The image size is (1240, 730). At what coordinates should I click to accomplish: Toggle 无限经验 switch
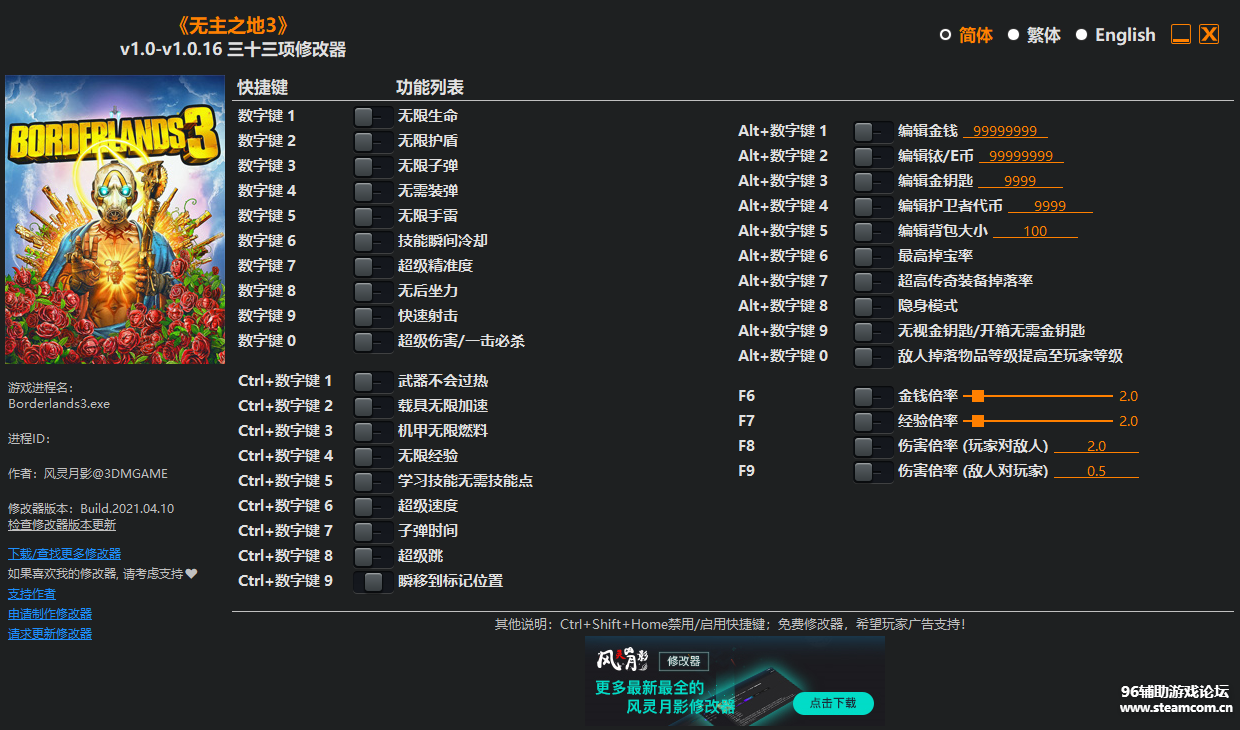pyautogui.click(x=372, y=456)
